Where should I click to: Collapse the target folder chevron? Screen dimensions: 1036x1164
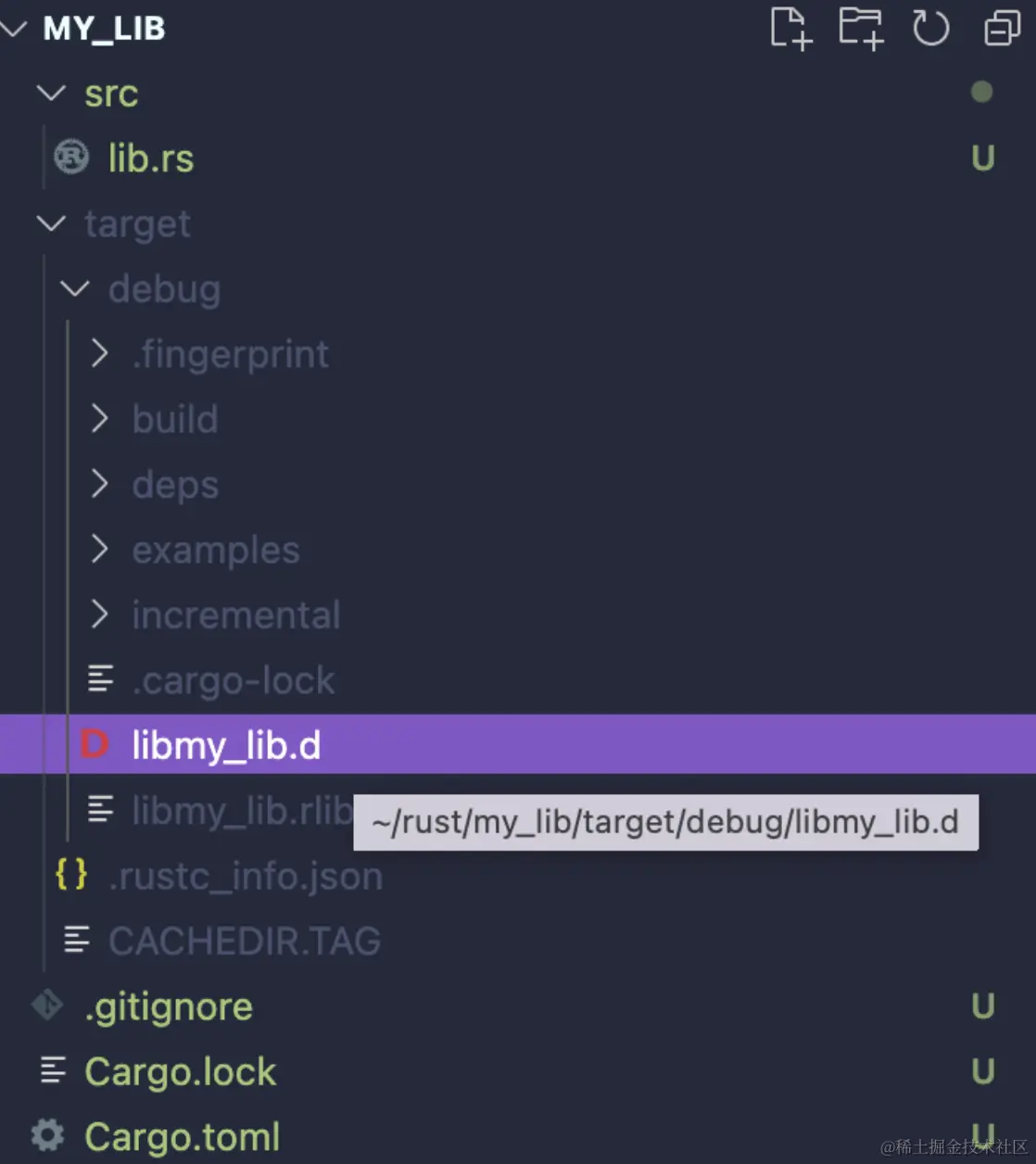(x=51, y=223)
